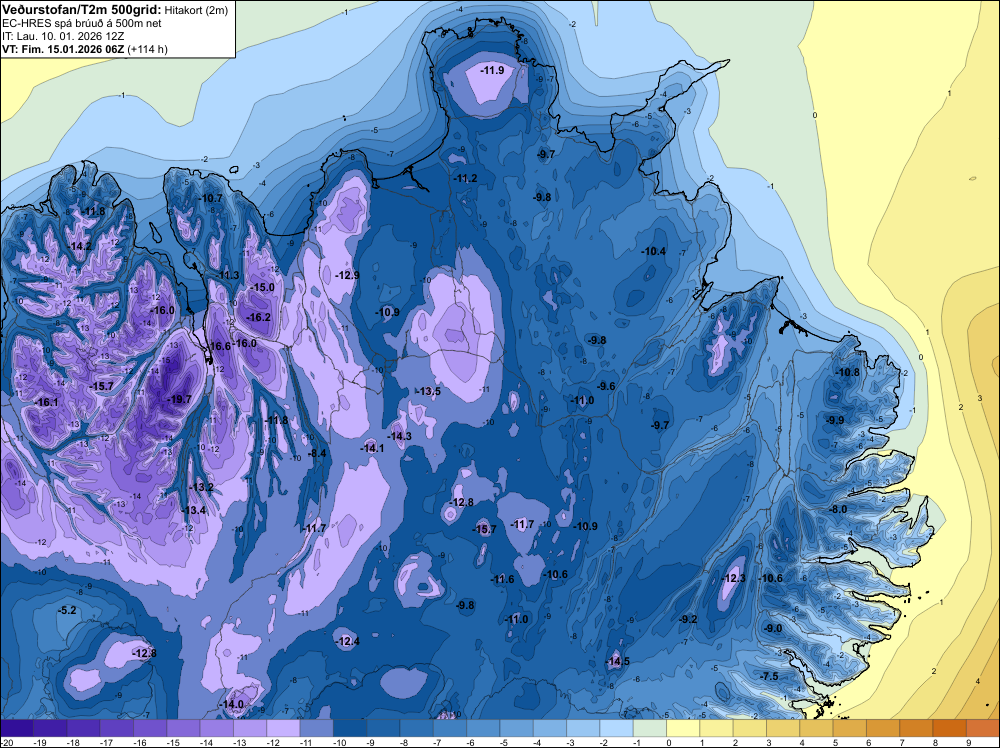Click the -12.9 temperature label
1000x748 pixels.
pyautogui.click(x=348, y=275)
